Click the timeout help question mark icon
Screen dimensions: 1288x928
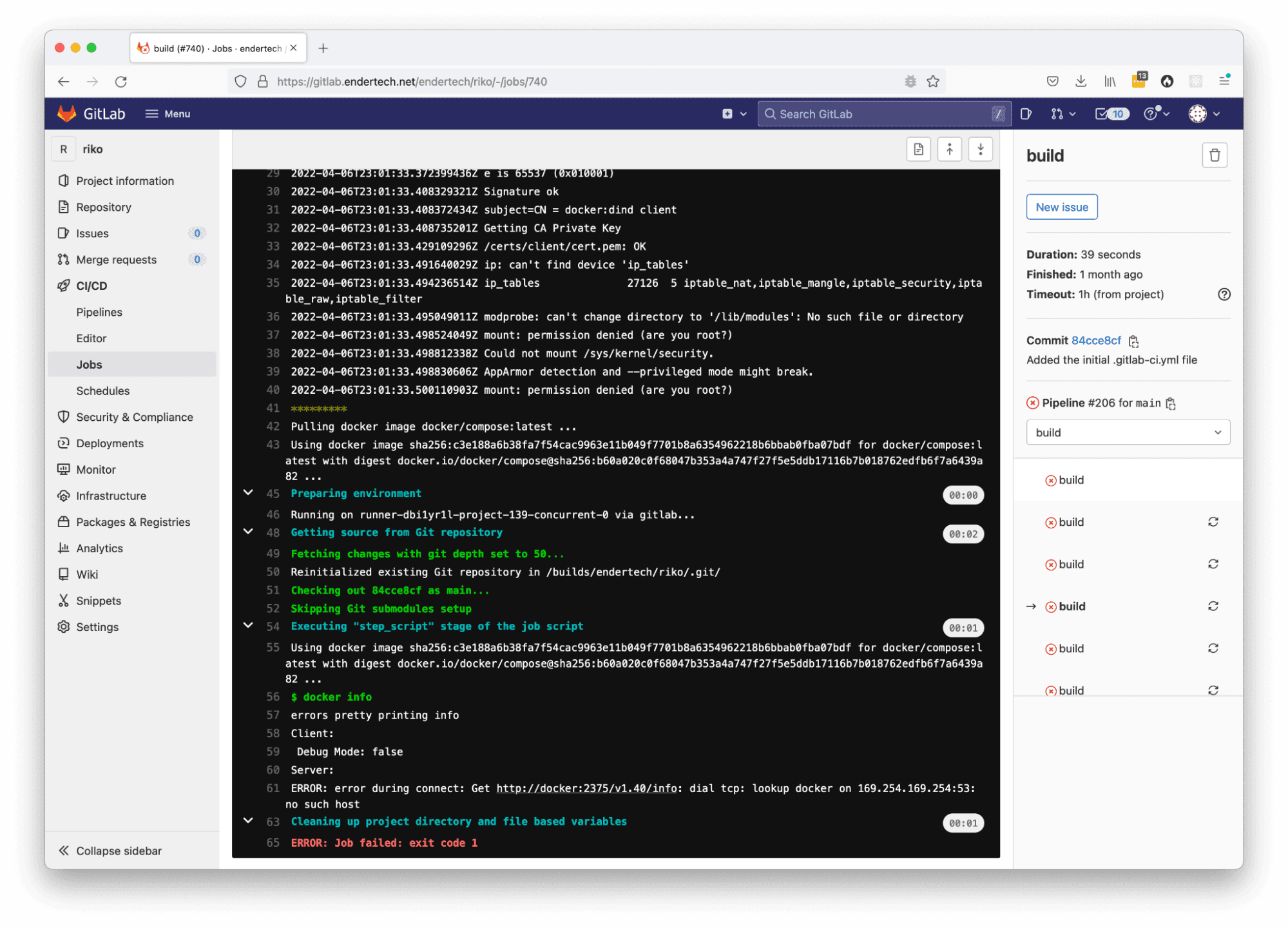1224,295
